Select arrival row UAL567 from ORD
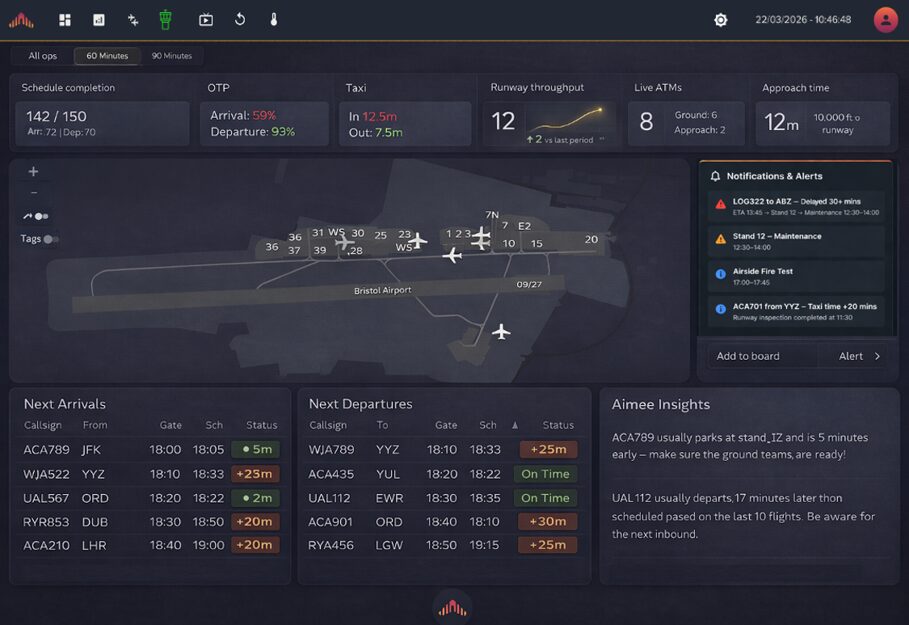Viewport: 909px width, 625px height. (151, 498)
